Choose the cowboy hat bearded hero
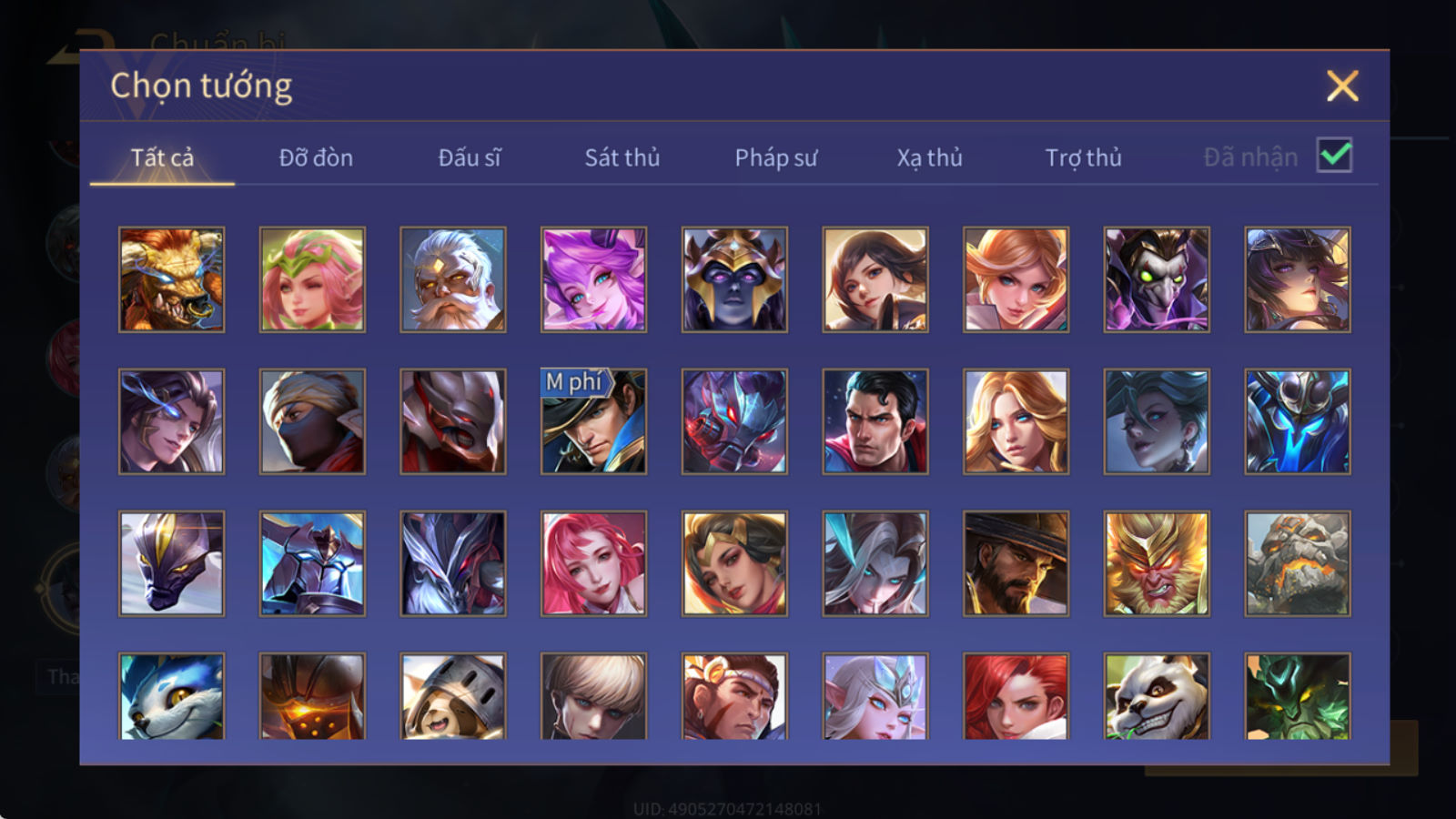Screen dimensions: 1456x819 (1016, 563)
